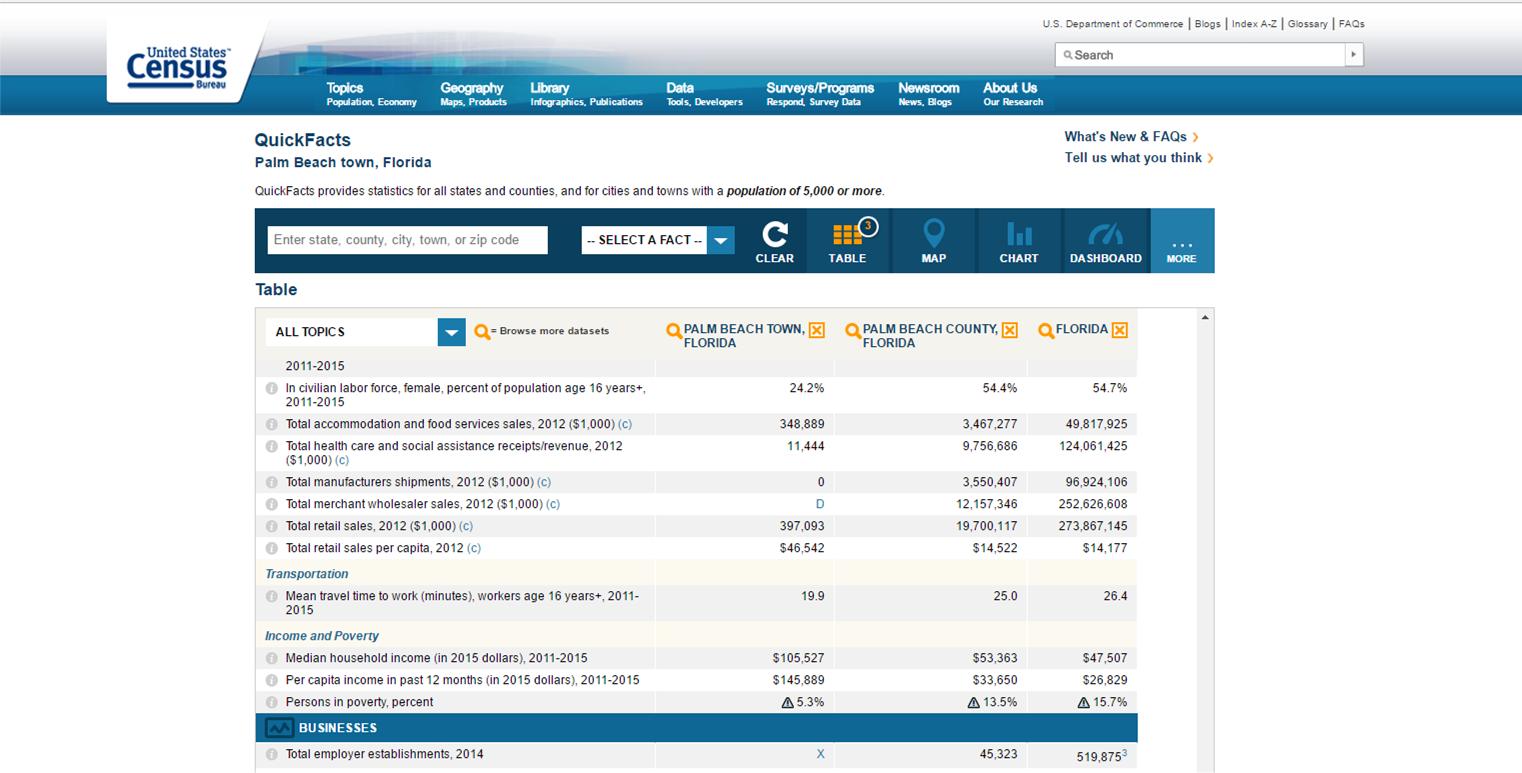Open the DASHBOARD gauge icon

(x=1105, y=234)
